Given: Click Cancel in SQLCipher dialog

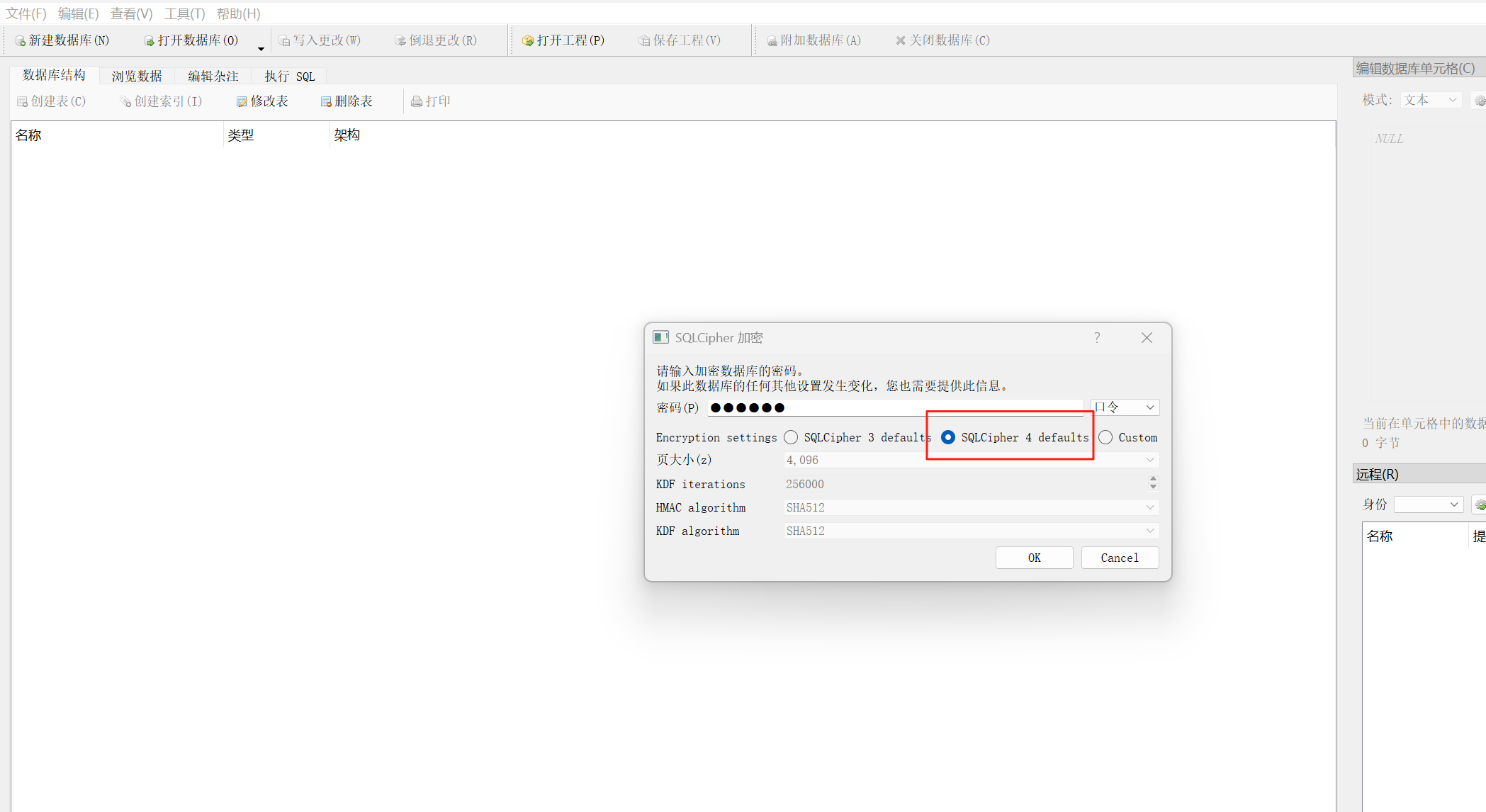Looking at the screenshot, I should point(1120,558).
